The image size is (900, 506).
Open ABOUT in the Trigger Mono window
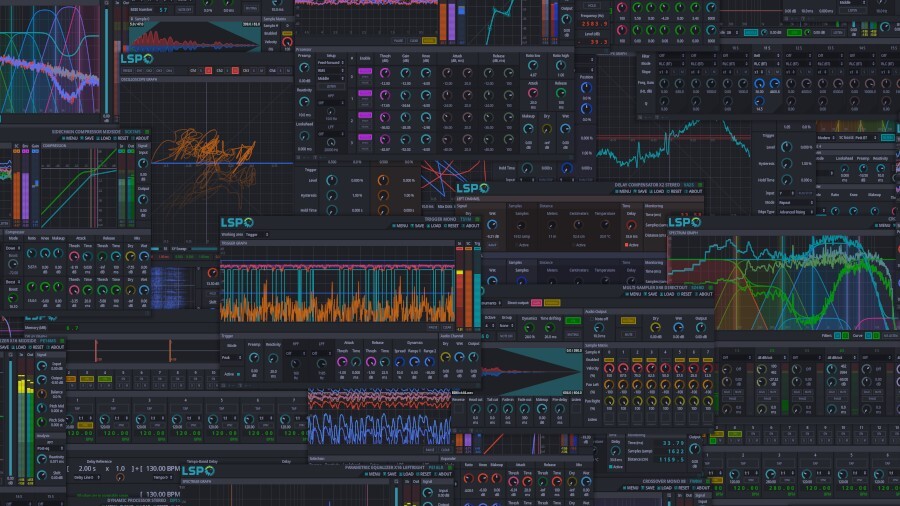pos(471,226)
